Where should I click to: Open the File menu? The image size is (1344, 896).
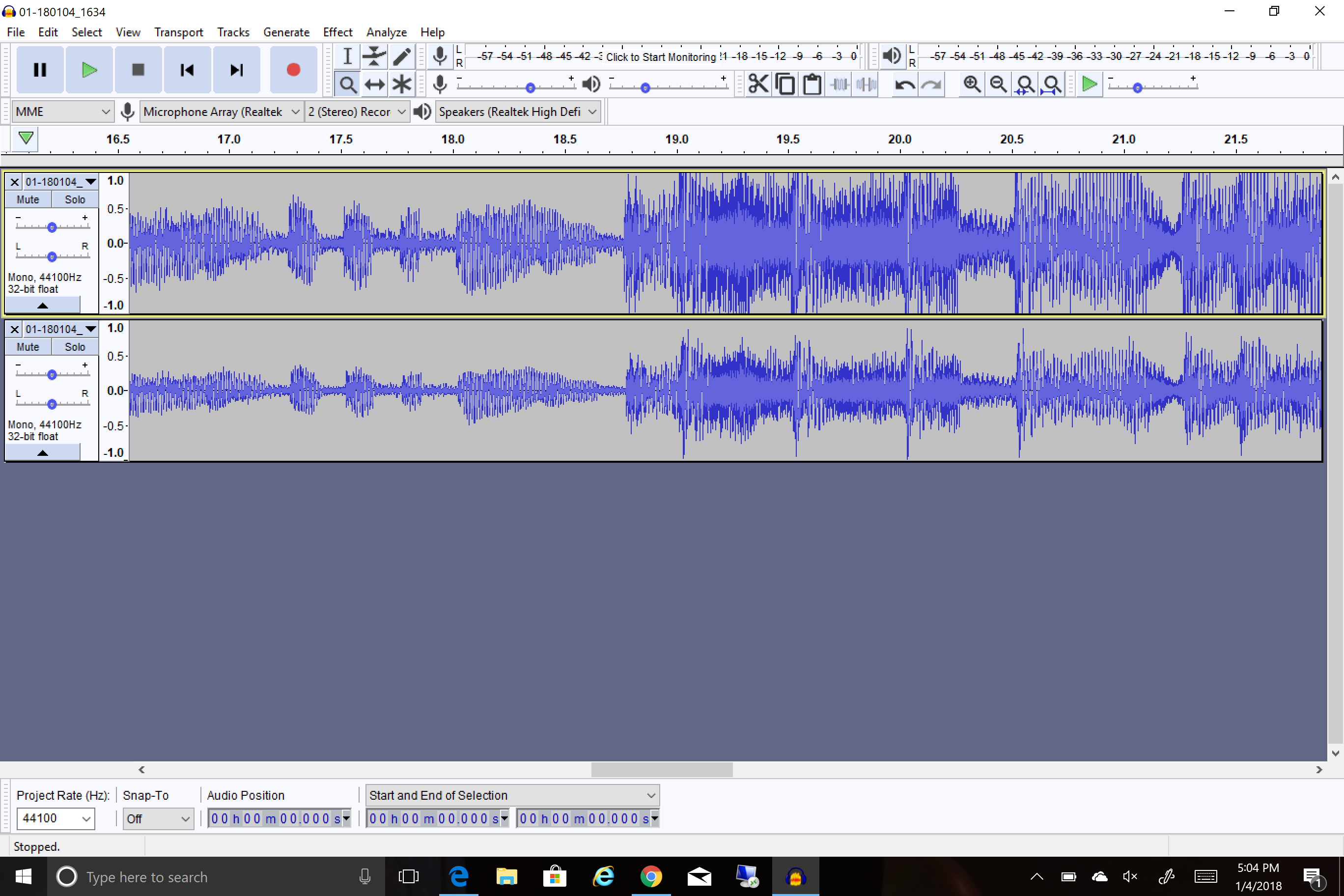point(16,32)
